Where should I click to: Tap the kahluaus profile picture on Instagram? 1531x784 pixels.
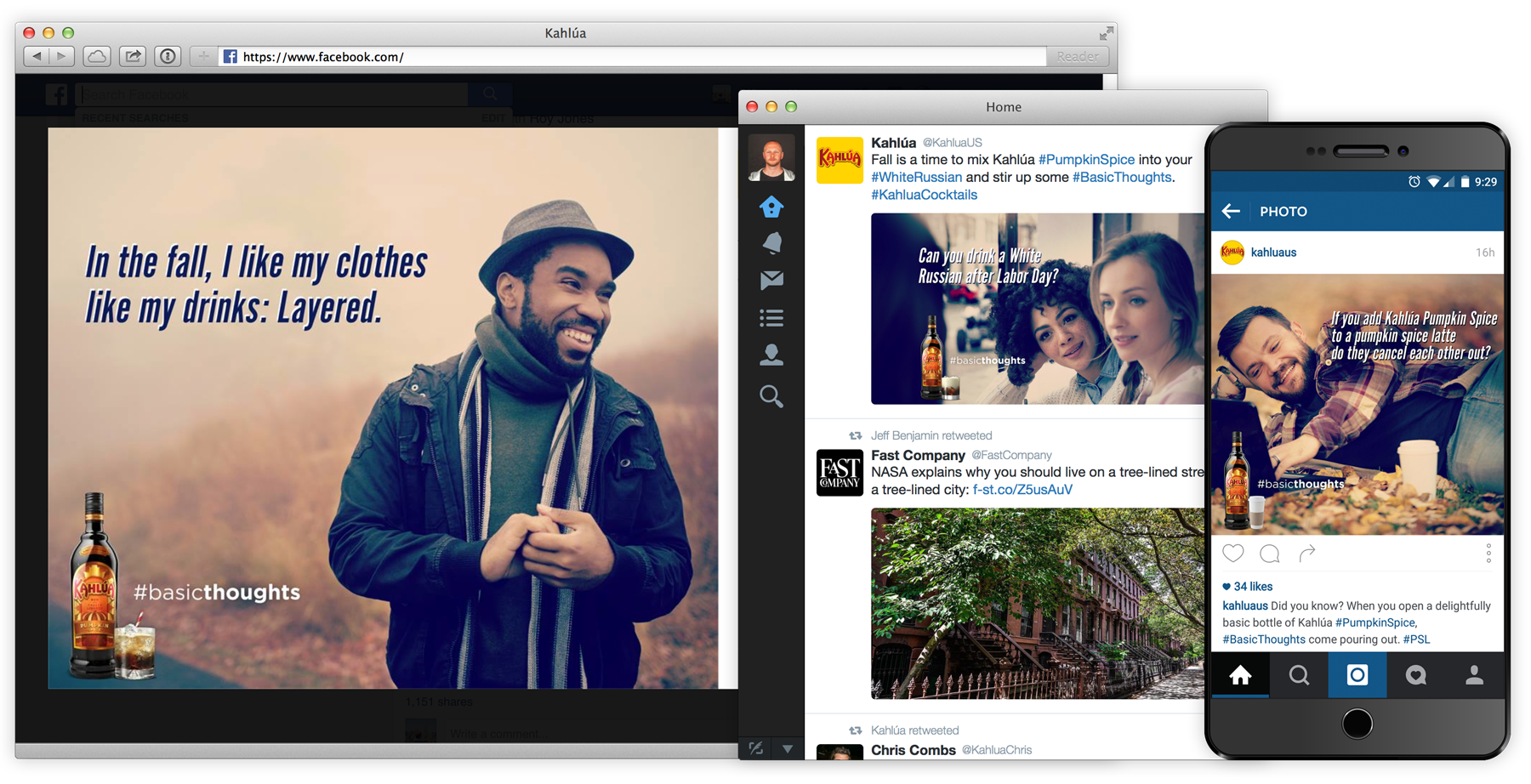(1232, 253)
